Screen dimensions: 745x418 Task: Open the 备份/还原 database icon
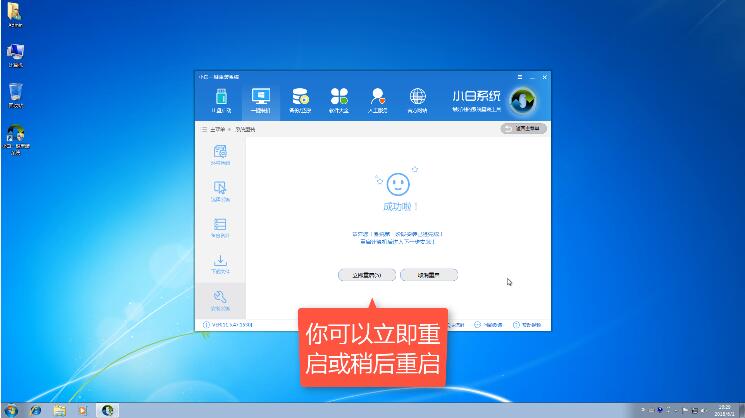(x=300, y=100)
